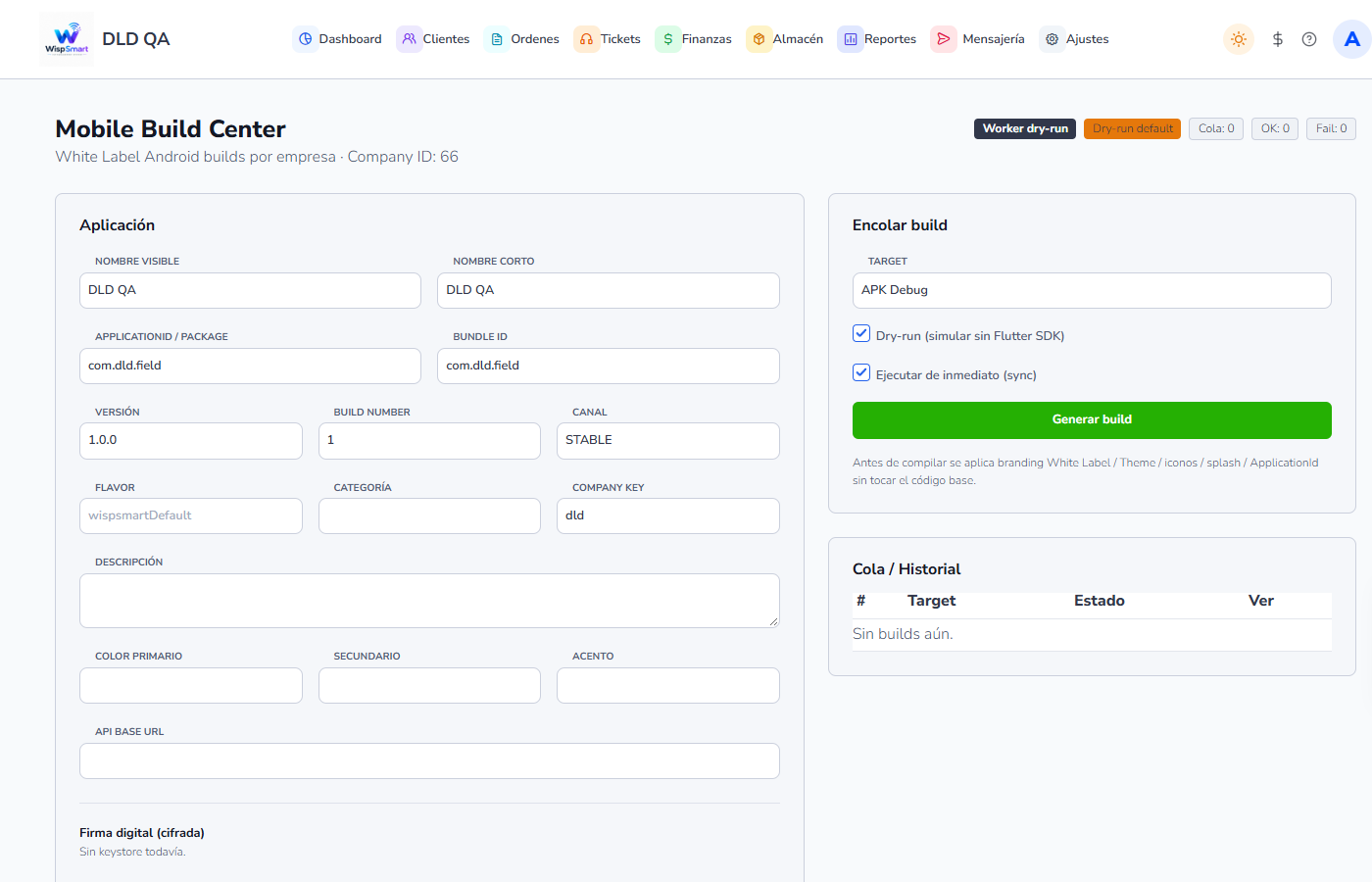
Task: Click the Fail: 0 badge
Action: coord(1331,128)
